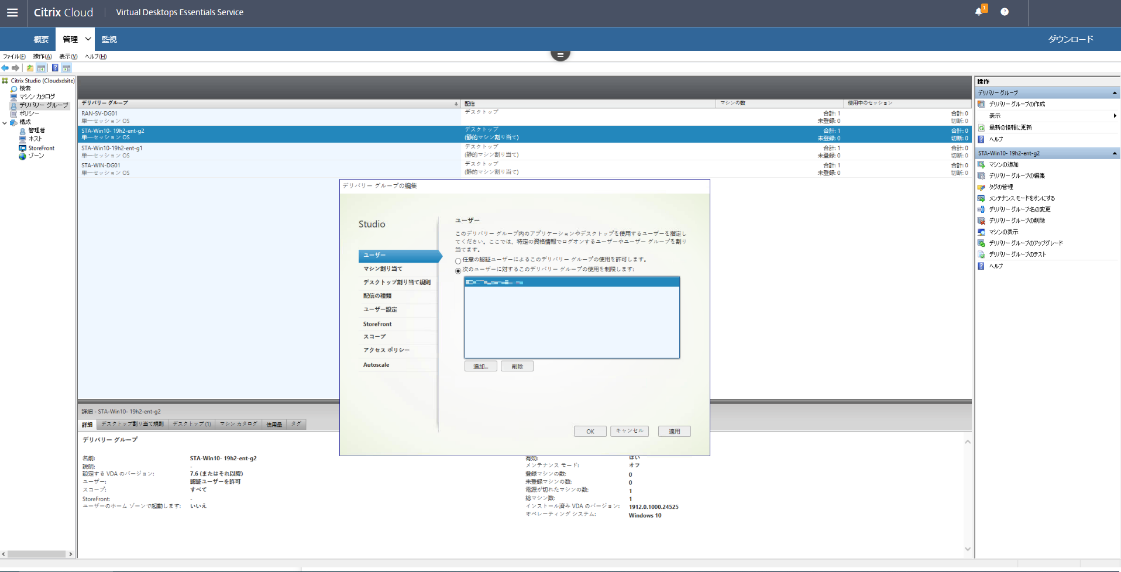1121x572 pixels.
Task: Open the 表示 menu in menu bar
Action: point(69,56)
